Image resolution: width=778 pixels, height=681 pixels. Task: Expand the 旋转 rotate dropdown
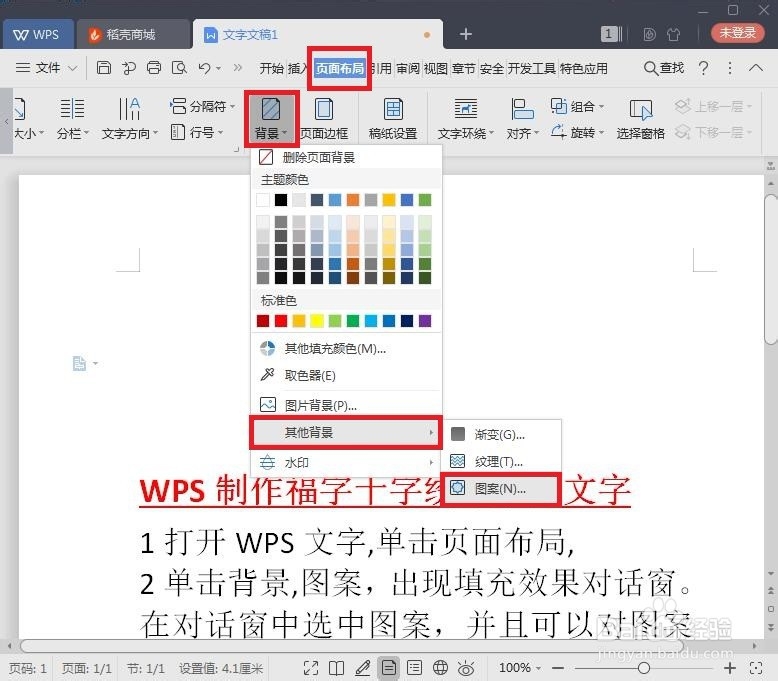point(601,132)
